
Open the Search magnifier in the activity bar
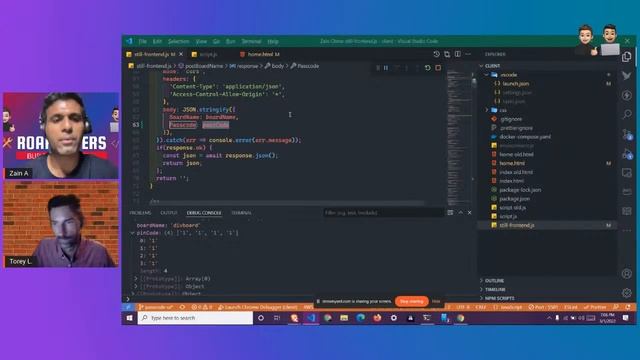[627, 114]
